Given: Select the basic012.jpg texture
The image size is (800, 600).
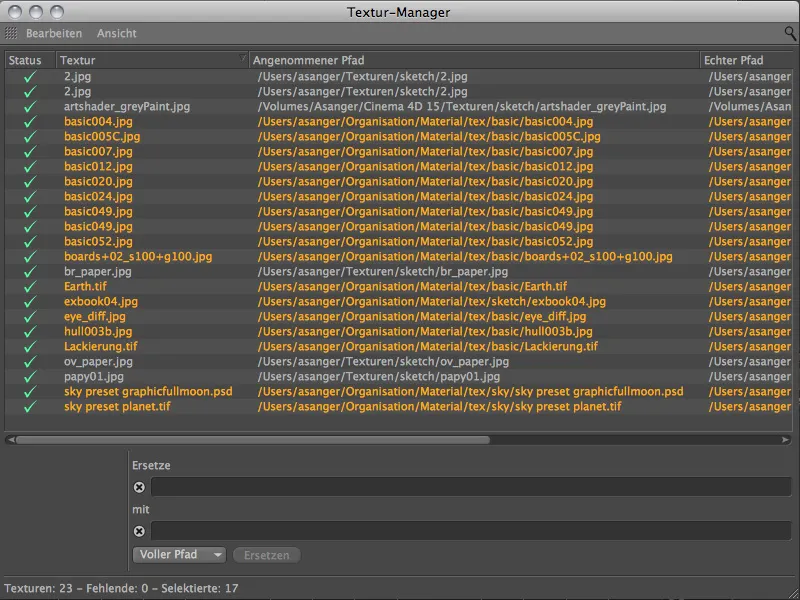Looking at the screenshot, I should click(98, 166).
